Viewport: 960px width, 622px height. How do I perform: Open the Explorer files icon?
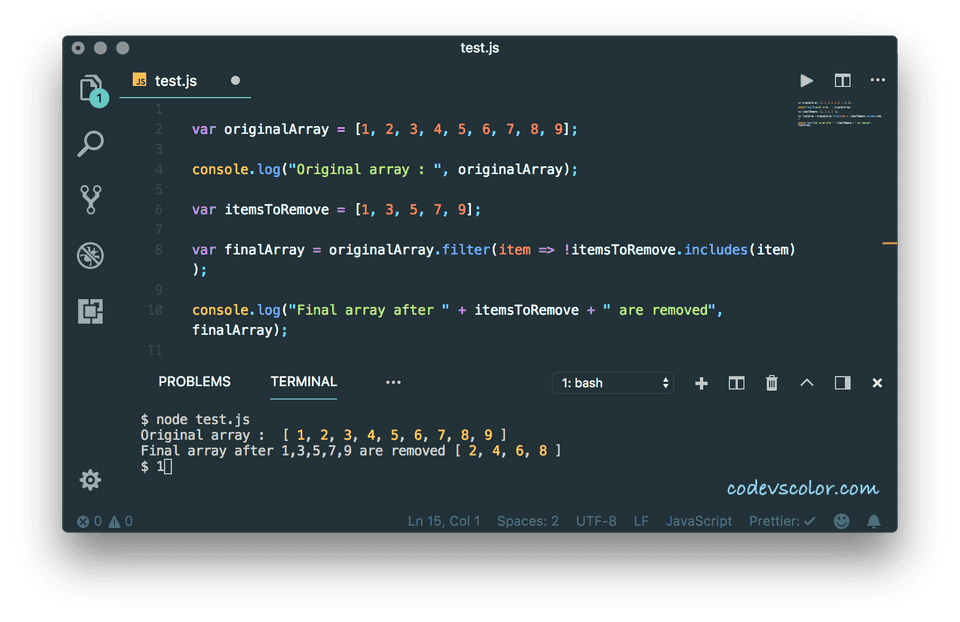pos(92,89)
